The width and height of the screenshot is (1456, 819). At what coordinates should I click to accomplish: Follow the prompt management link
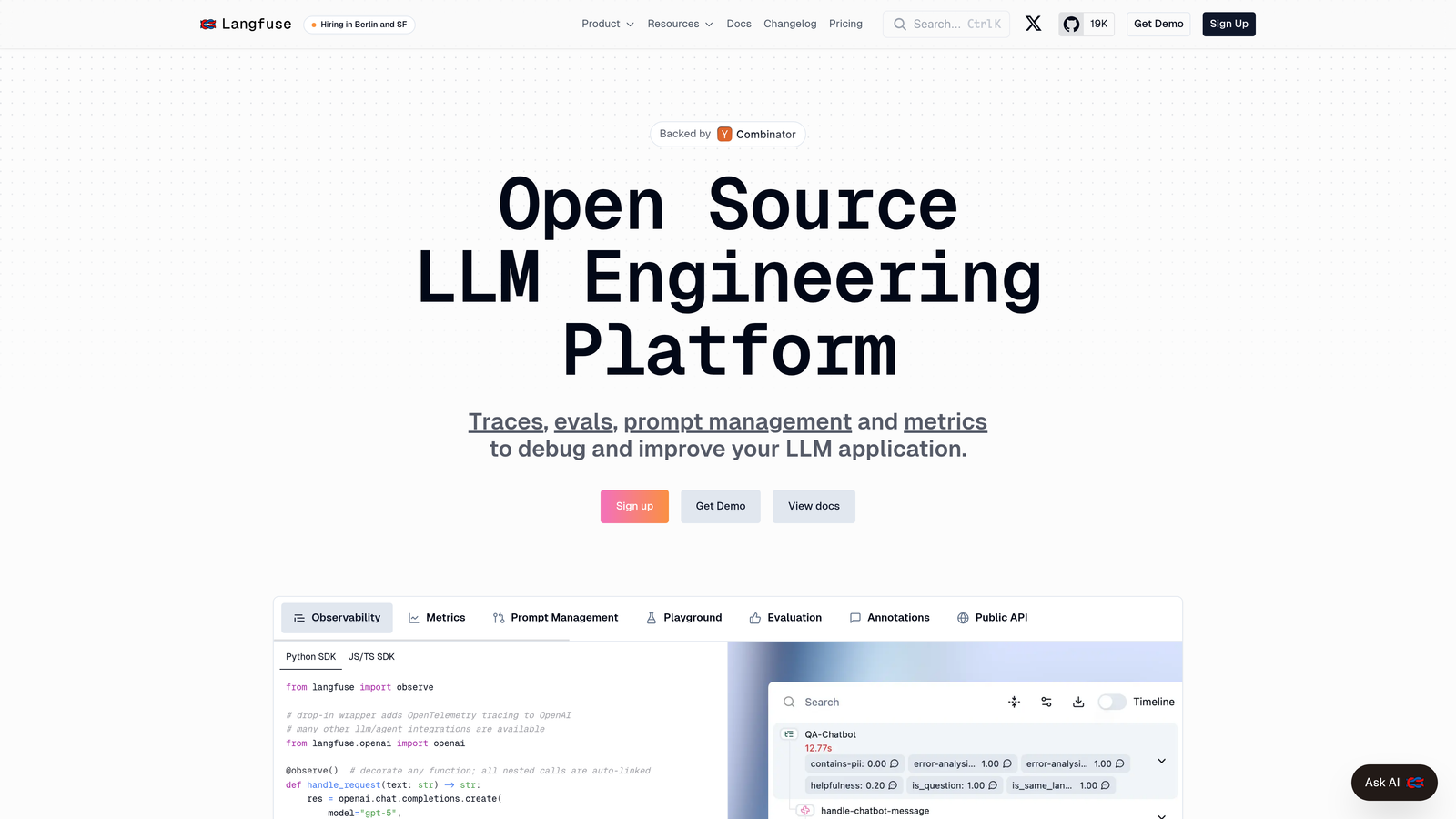click(x=737, y=422)
